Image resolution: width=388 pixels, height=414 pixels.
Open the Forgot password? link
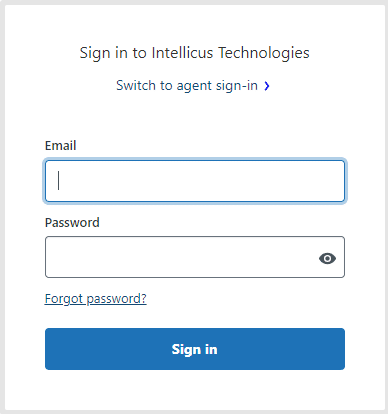[x=96, y=299]
